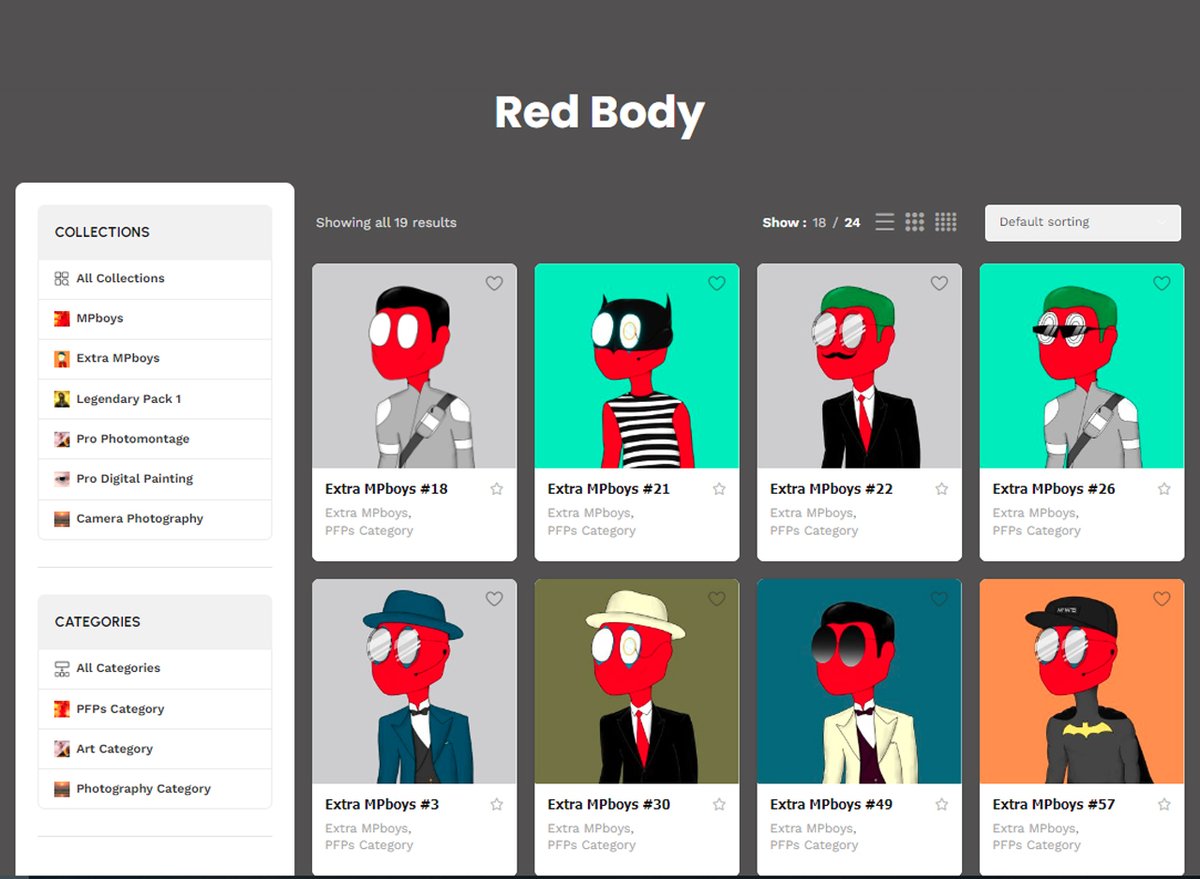
Task: Star the Extra MPboys #49 item
Action: click(x=941, y=804)
